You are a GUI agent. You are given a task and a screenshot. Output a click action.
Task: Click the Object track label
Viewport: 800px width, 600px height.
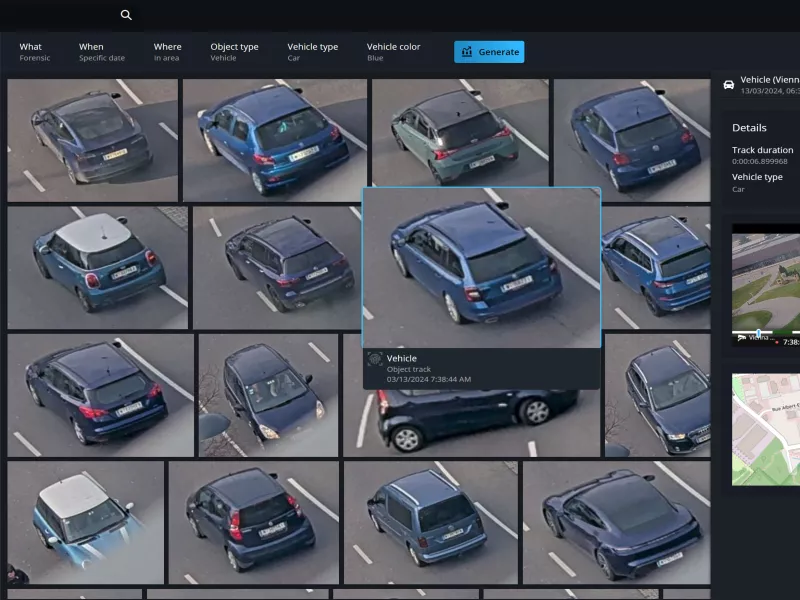408,369
